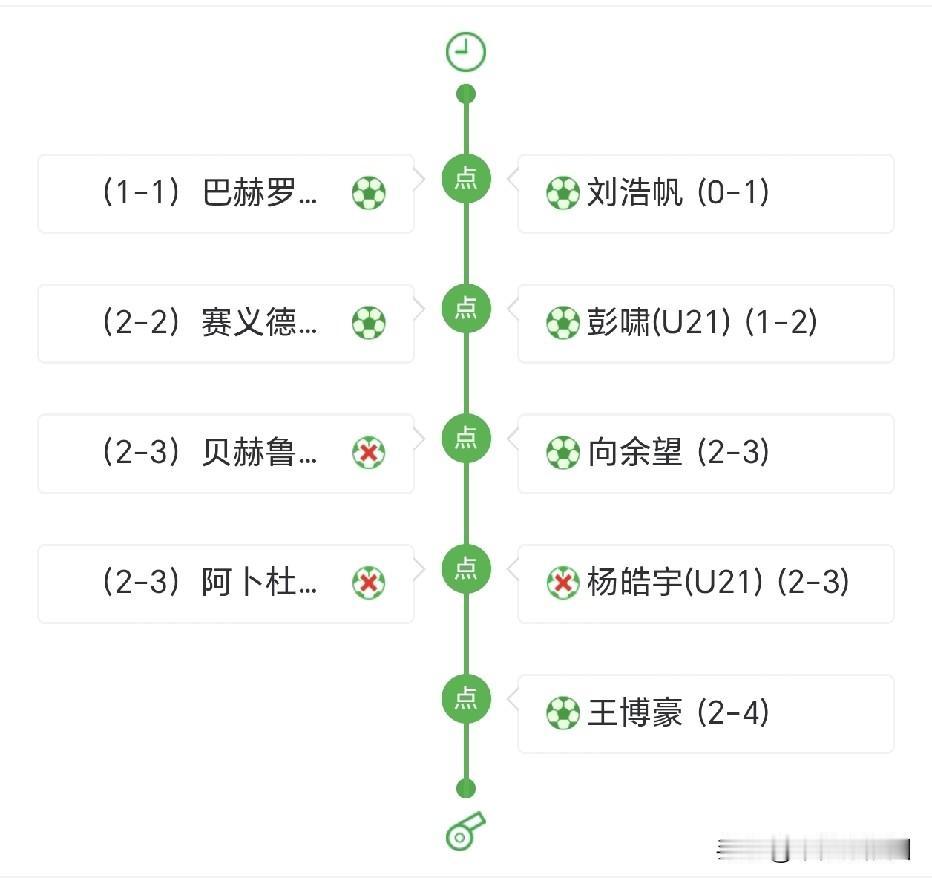Click soccer ball icon beside 巴赫罗 (1-1)
The image size is (932, 882).
(369, 193)
